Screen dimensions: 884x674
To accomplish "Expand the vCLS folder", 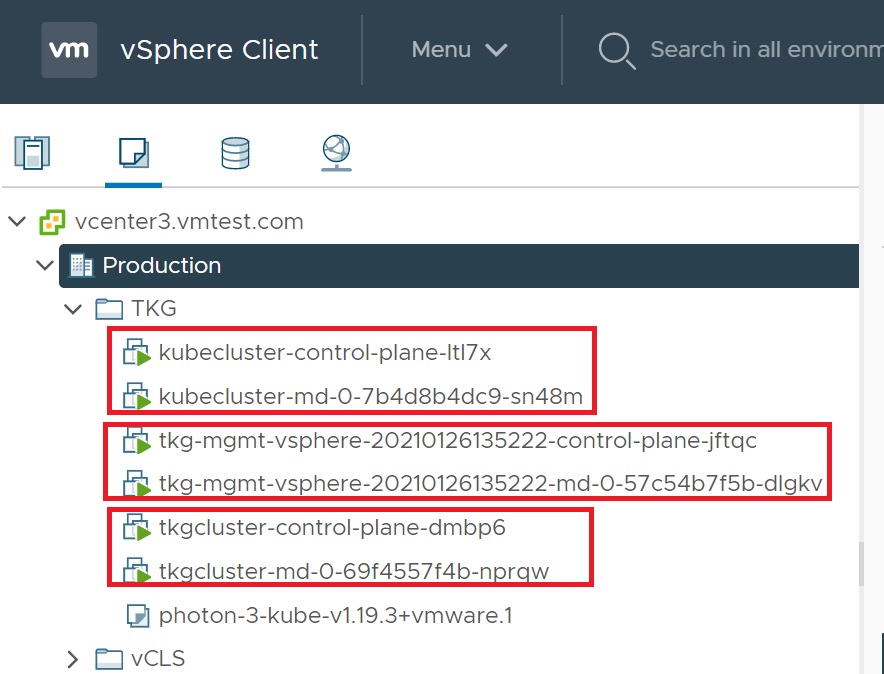I will (72, 659).
